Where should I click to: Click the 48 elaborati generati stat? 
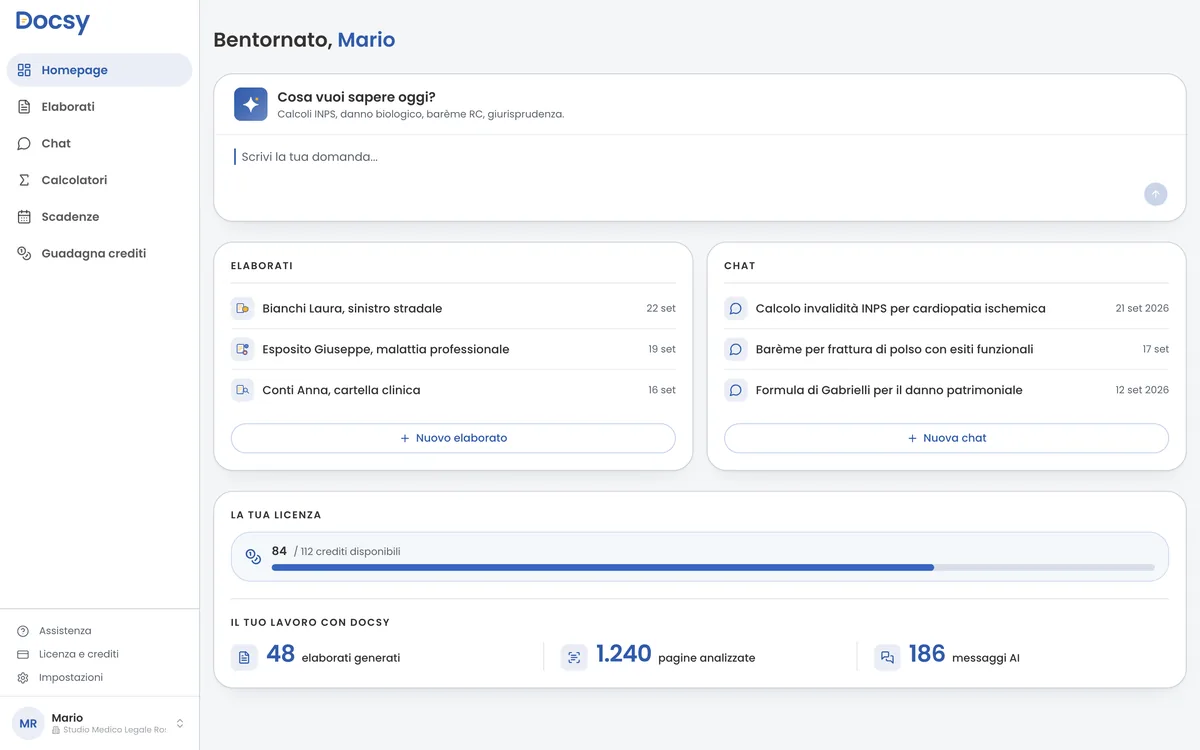316,656
